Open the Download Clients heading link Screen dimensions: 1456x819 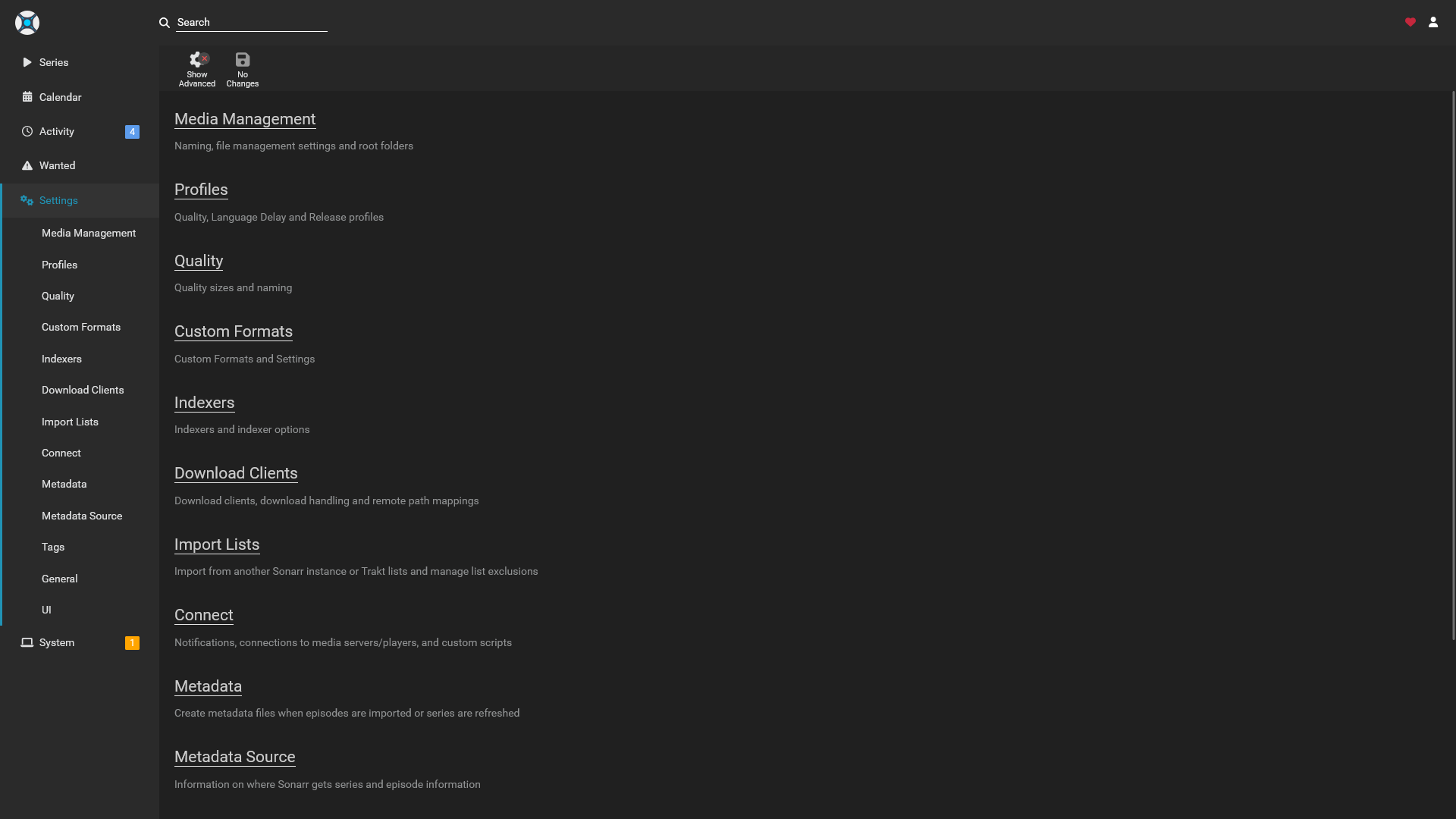coord(236,473)
